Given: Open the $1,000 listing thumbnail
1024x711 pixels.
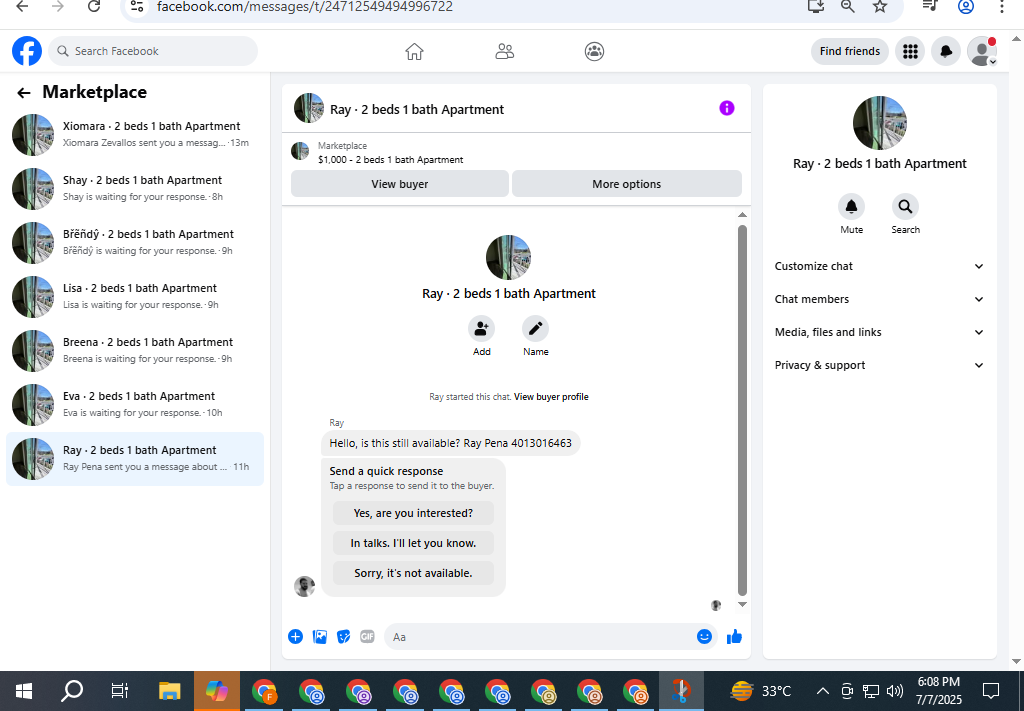Looking at the screenshot, I should tap(300, 151).
